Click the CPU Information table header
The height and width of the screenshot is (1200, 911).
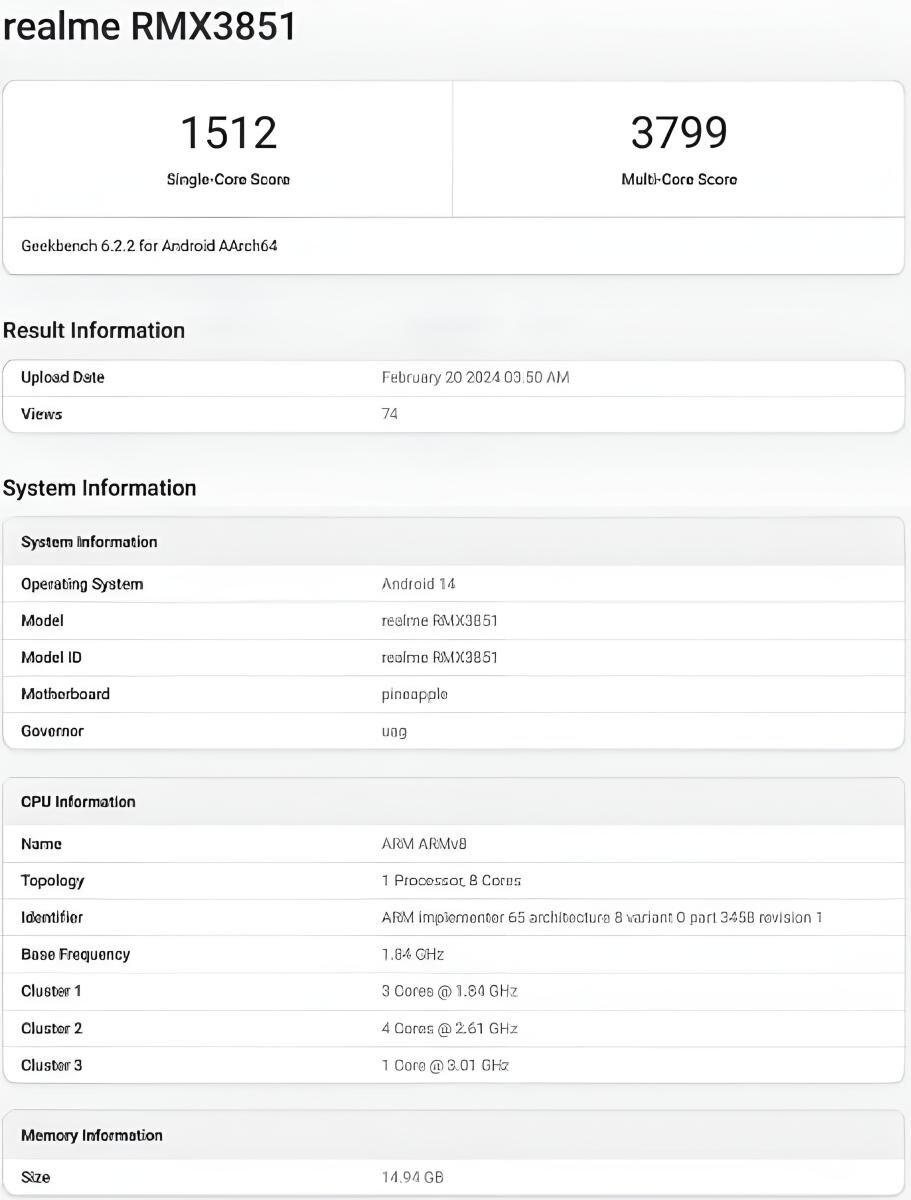pos(78,802)
